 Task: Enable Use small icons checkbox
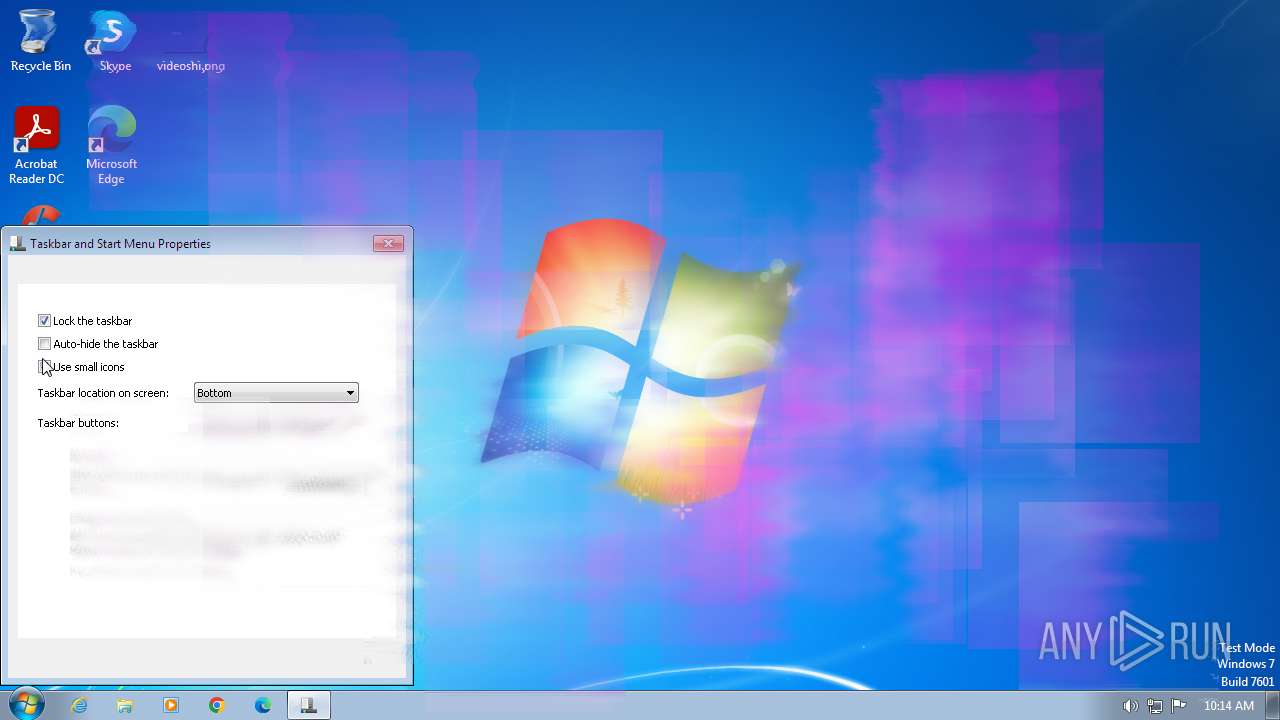click(44, 367)
